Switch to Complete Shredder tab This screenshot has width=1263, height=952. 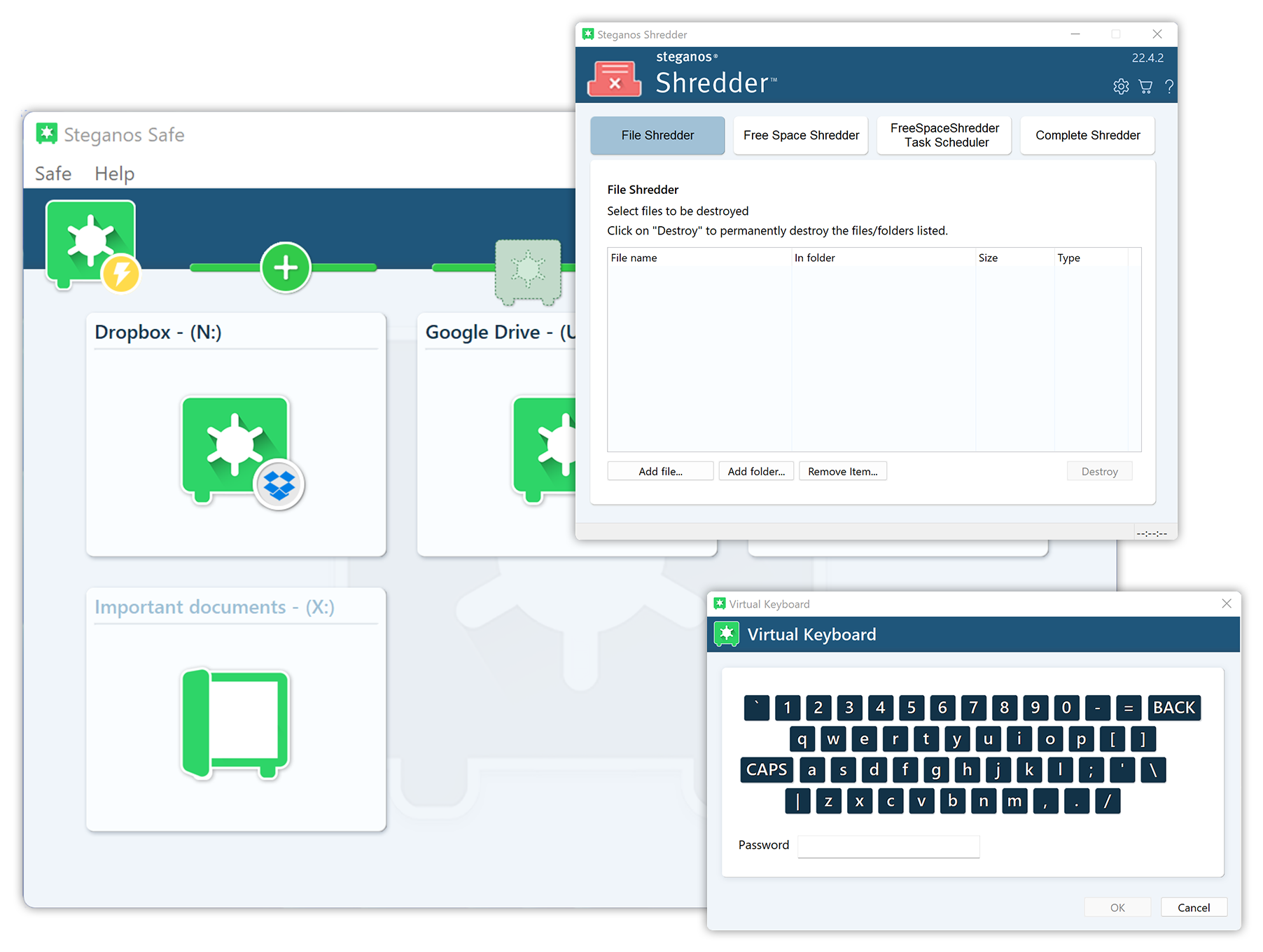coord(1087,135)
